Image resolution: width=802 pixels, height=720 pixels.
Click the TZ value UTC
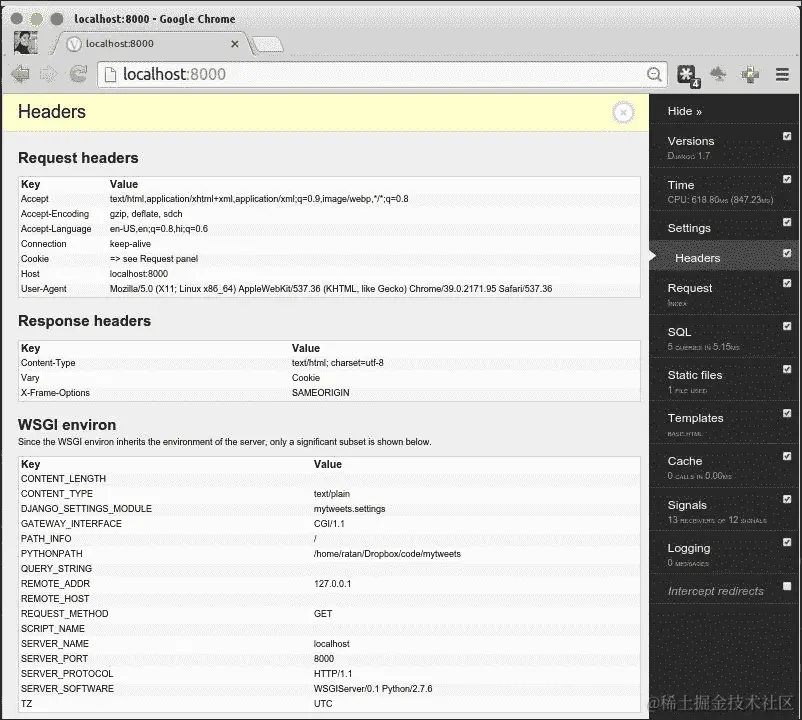click(x=323, y=704)
